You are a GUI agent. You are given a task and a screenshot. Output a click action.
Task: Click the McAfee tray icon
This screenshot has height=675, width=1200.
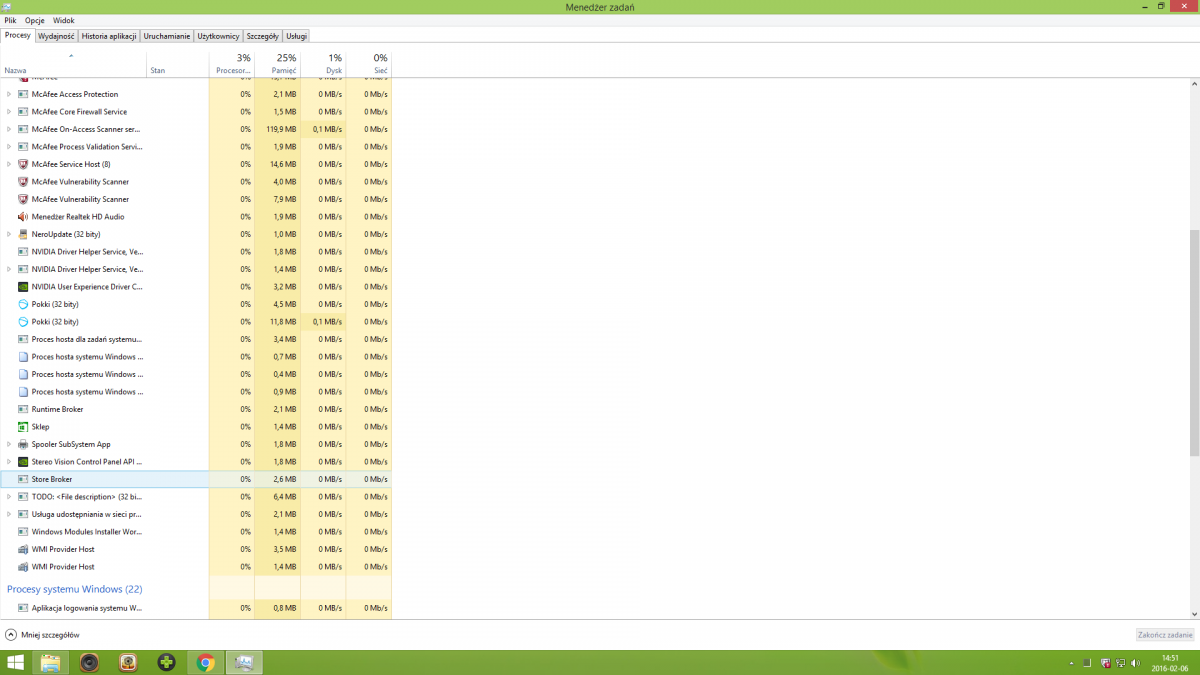pos(1104,663)
